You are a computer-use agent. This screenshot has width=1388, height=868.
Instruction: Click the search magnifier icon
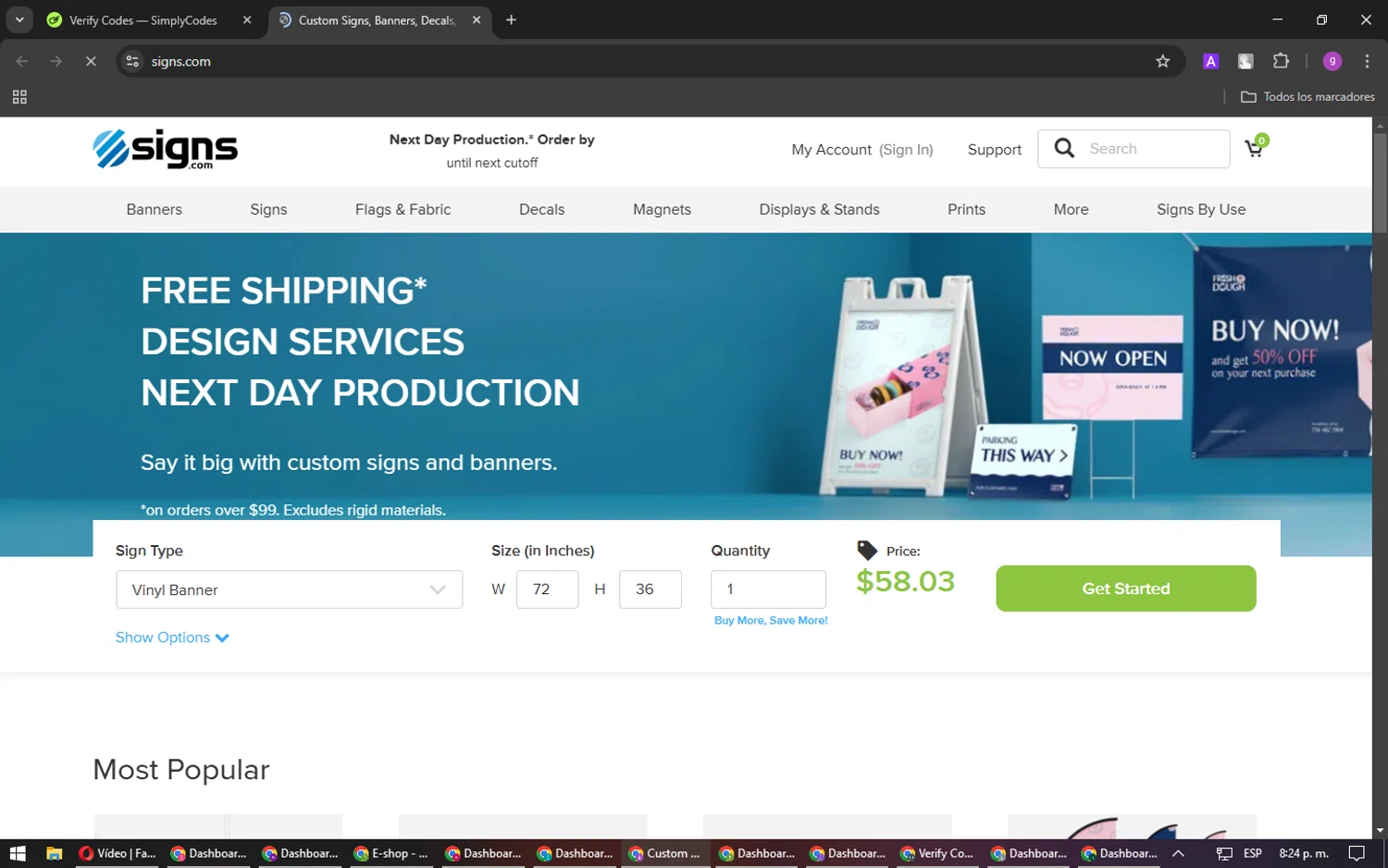point(1064,148)
